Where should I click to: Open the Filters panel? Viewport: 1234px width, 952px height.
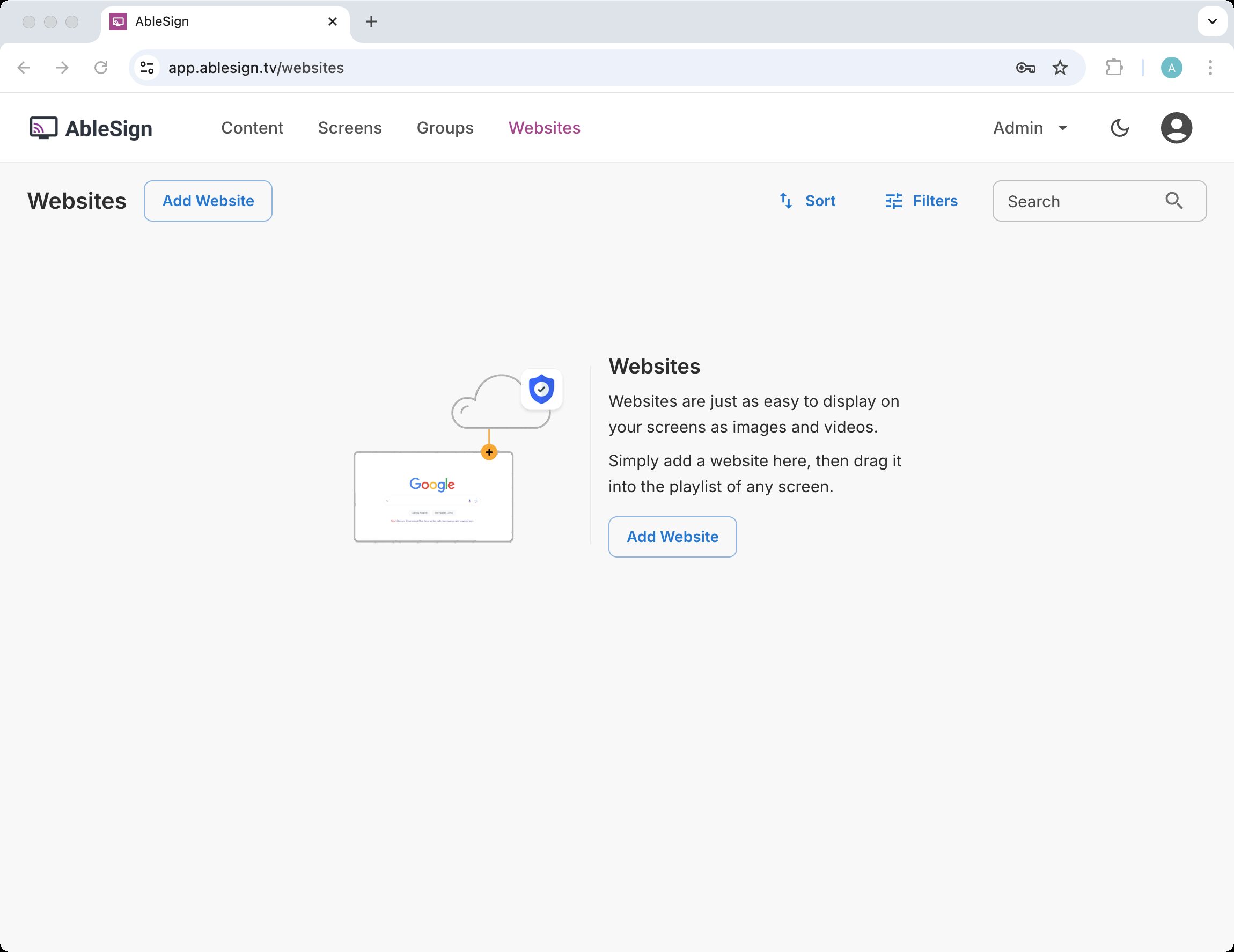tap(921, 201)
